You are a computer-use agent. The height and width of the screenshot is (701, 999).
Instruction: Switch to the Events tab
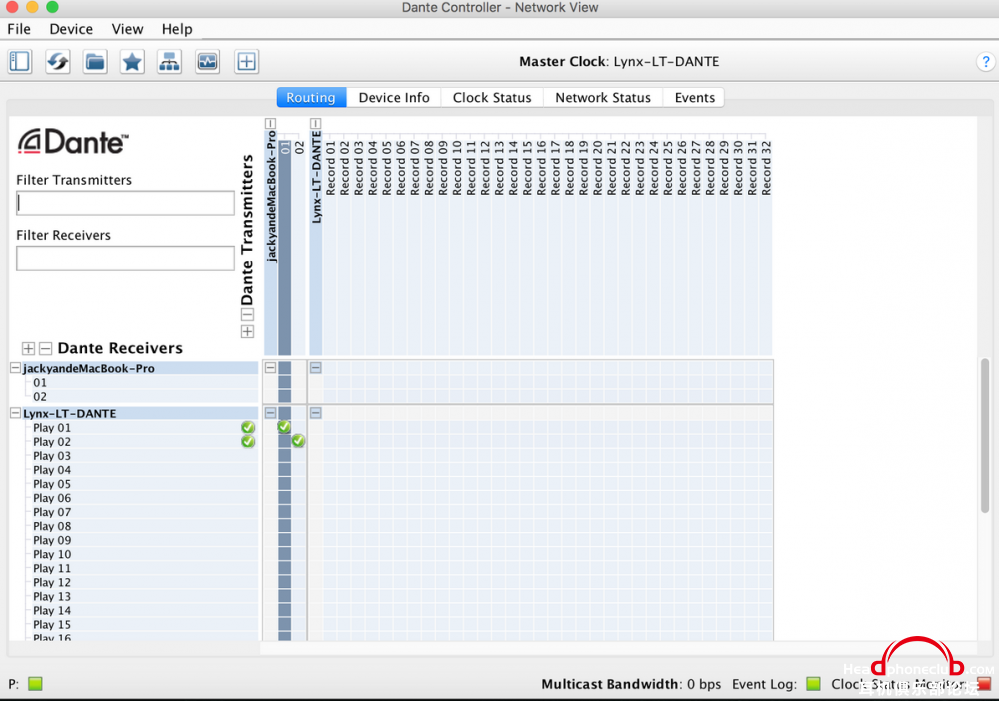(x=694, y=98)
